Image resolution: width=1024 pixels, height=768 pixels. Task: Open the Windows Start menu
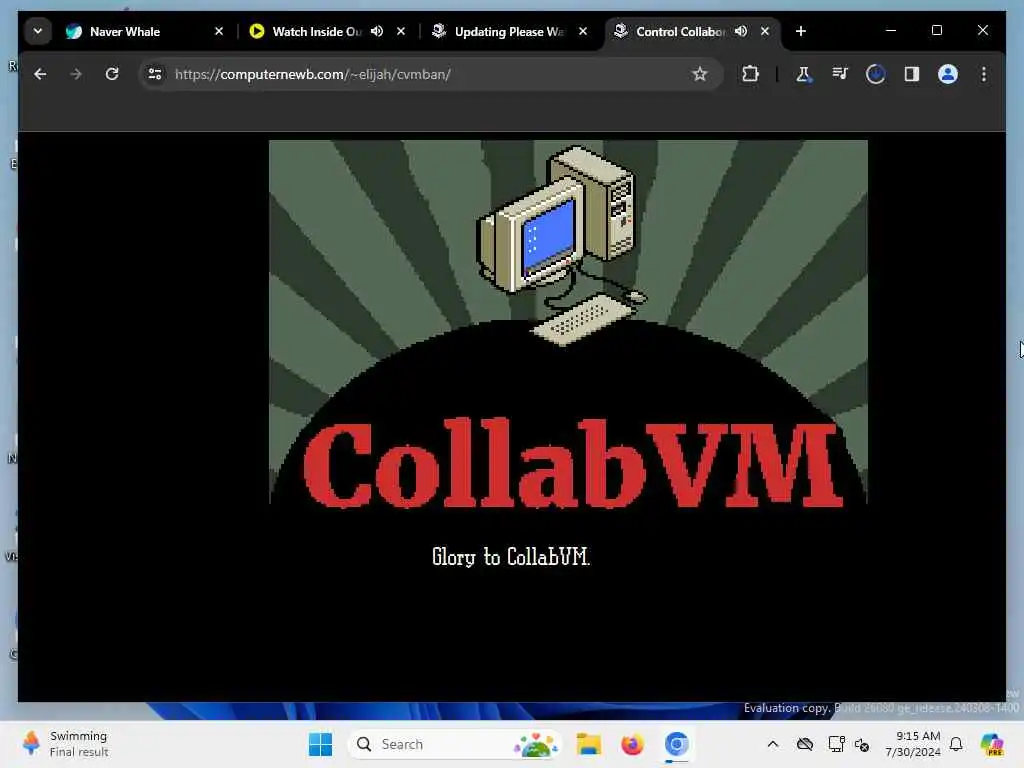(x=320, y=744)
